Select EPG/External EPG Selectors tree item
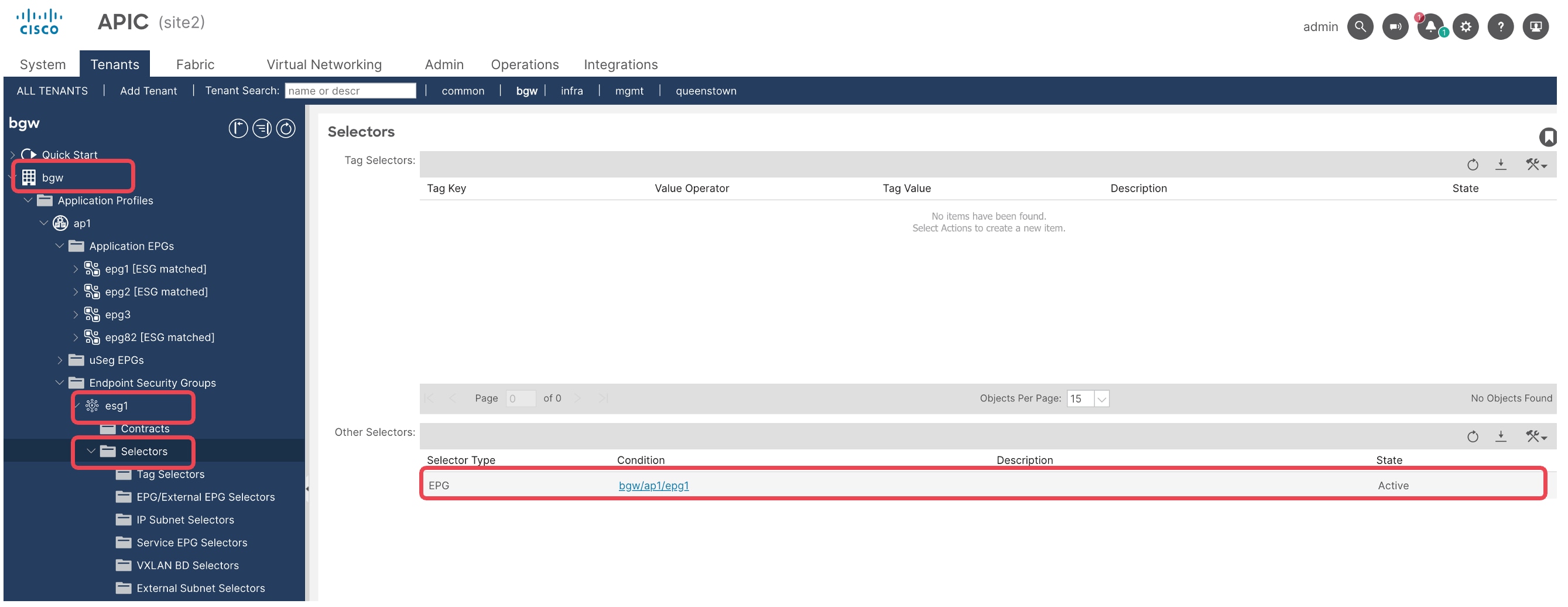This screenshot has height=607, width=1568. 206,497
